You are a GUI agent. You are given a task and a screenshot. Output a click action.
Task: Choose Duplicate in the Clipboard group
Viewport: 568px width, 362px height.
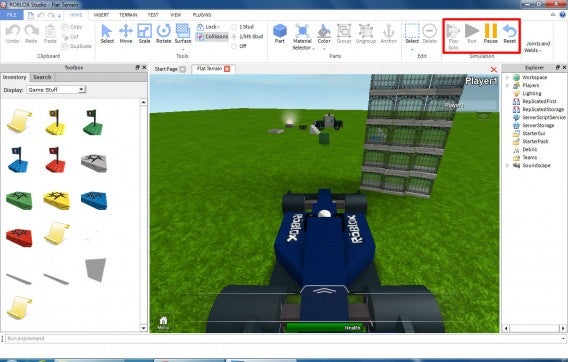tap(77, 46)
